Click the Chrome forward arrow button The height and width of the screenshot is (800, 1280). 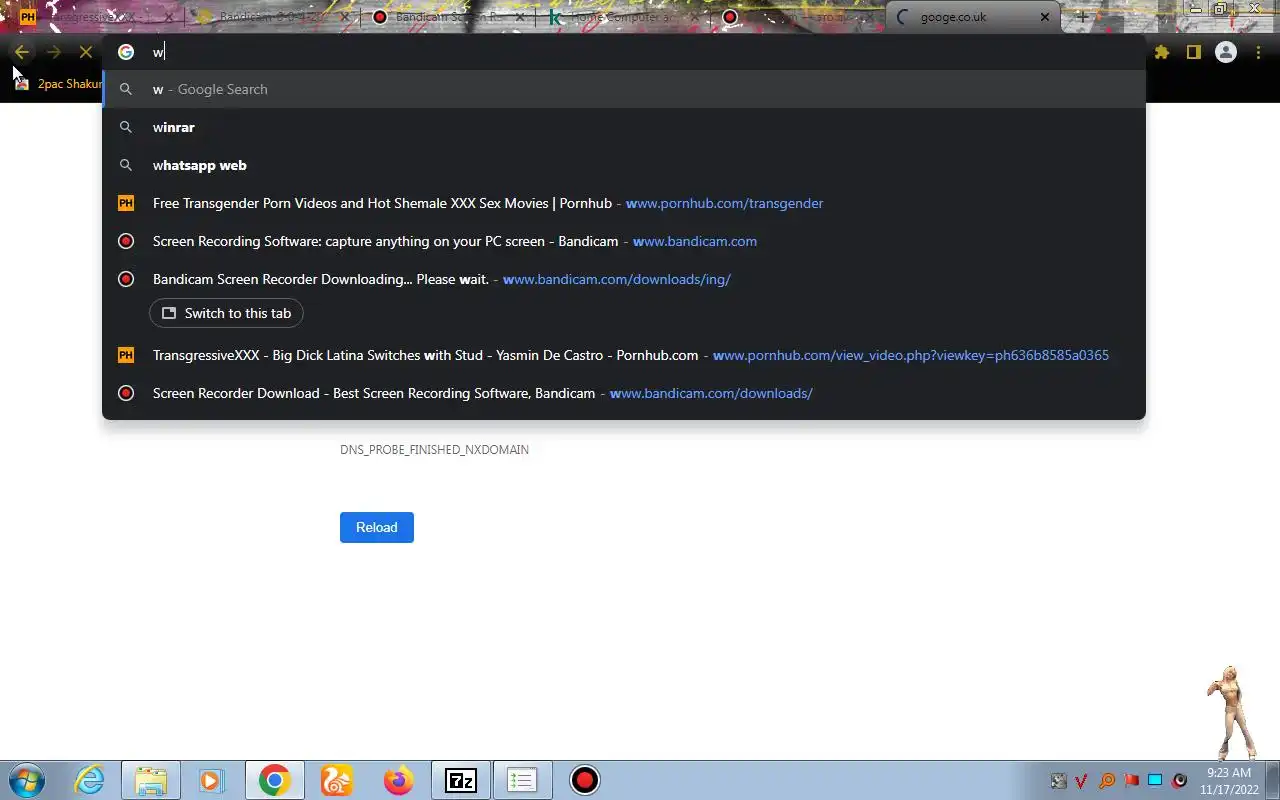click(54, 52)
